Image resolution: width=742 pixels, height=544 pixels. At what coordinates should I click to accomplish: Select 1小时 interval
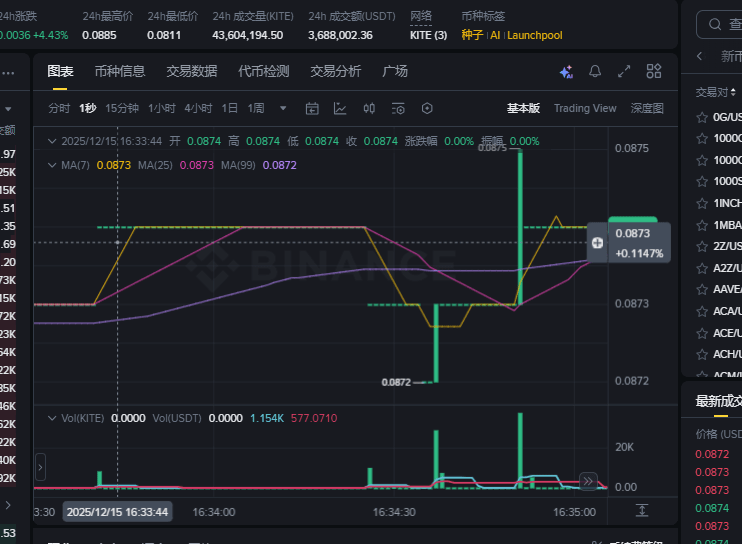[x=161, y=108]
